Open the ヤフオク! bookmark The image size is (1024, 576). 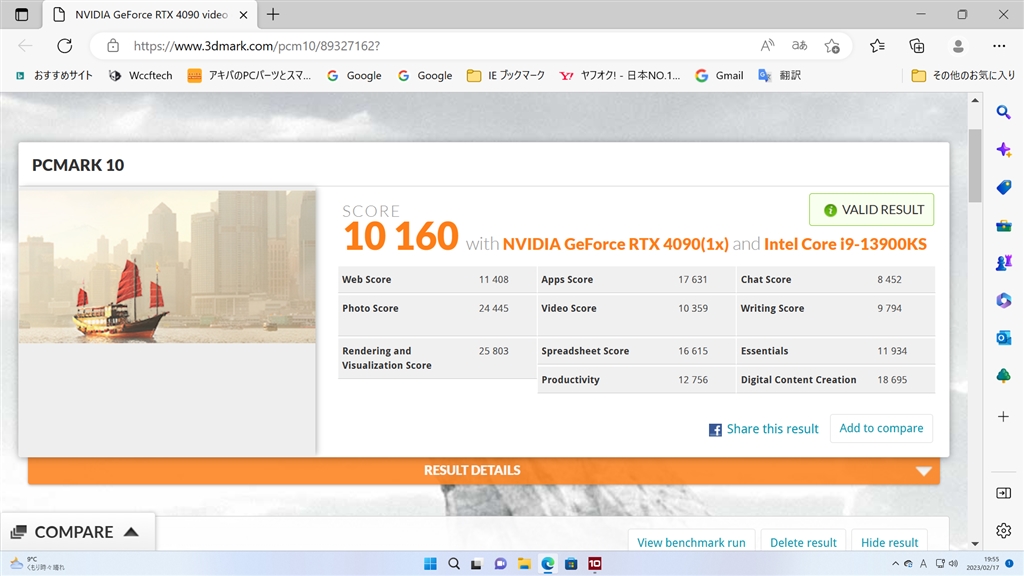pos(620,76)
